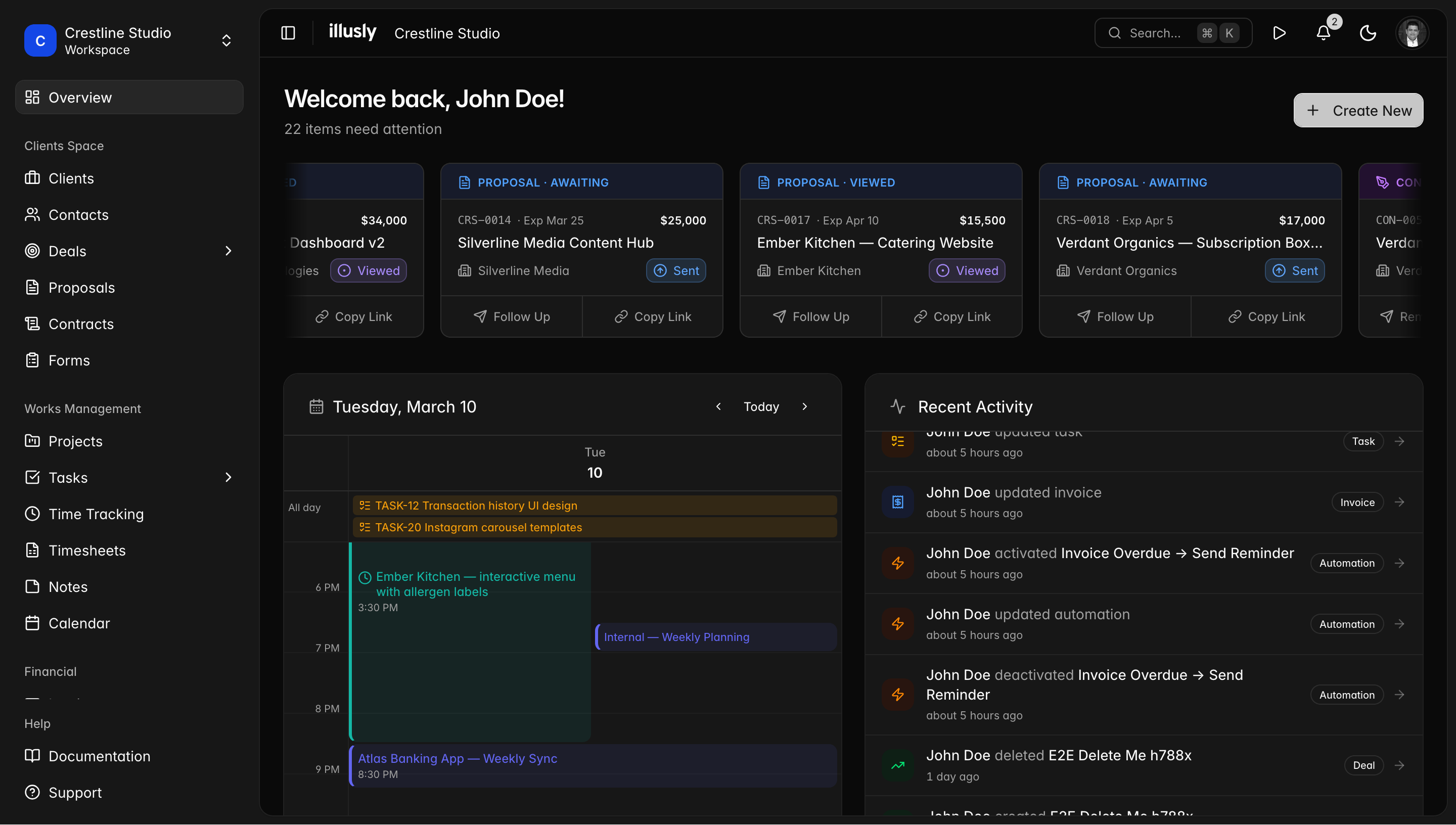Open Contacts in the sidebar
Screen dimensions: 1456x825
pos(130,214)
